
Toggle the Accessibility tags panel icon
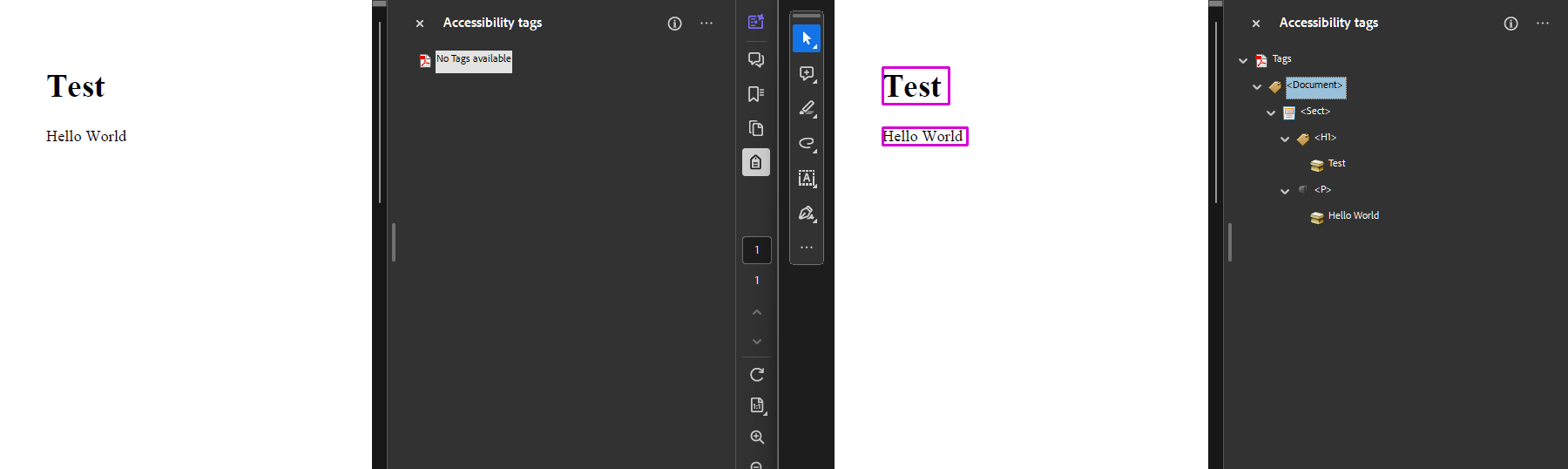(x=756, y=162)
